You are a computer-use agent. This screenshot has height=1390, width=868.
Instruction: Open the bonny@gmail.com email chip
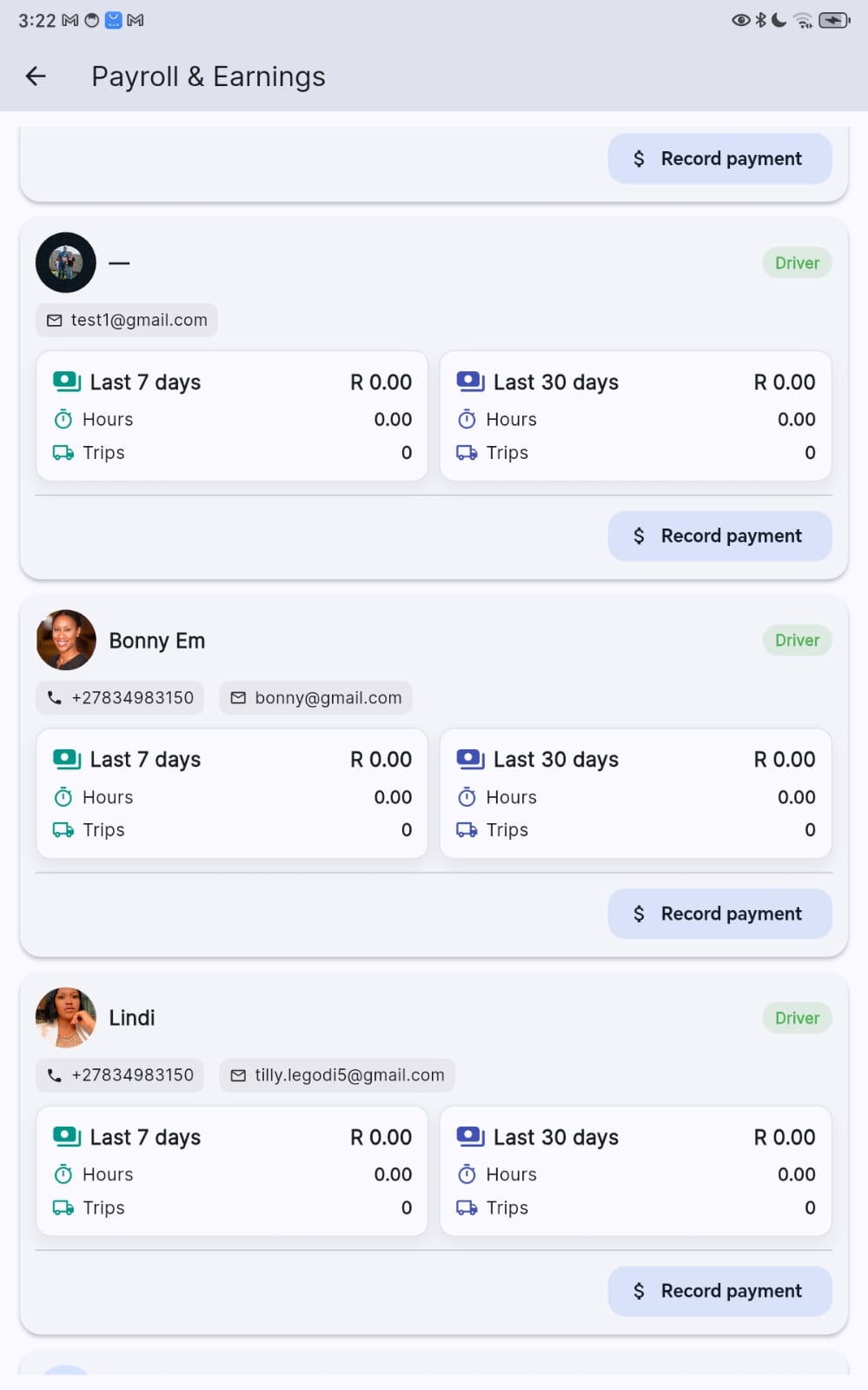(315, 698)
